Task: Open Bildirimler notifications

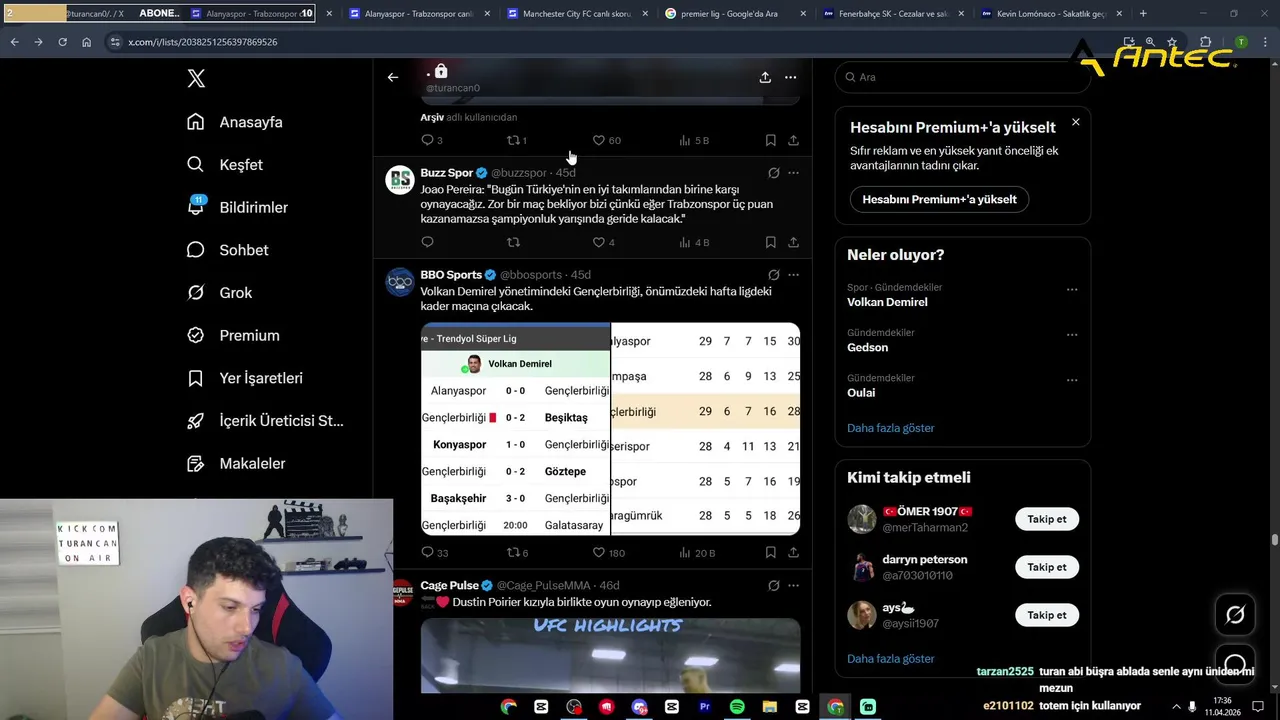Action: [x=237, y=207]
